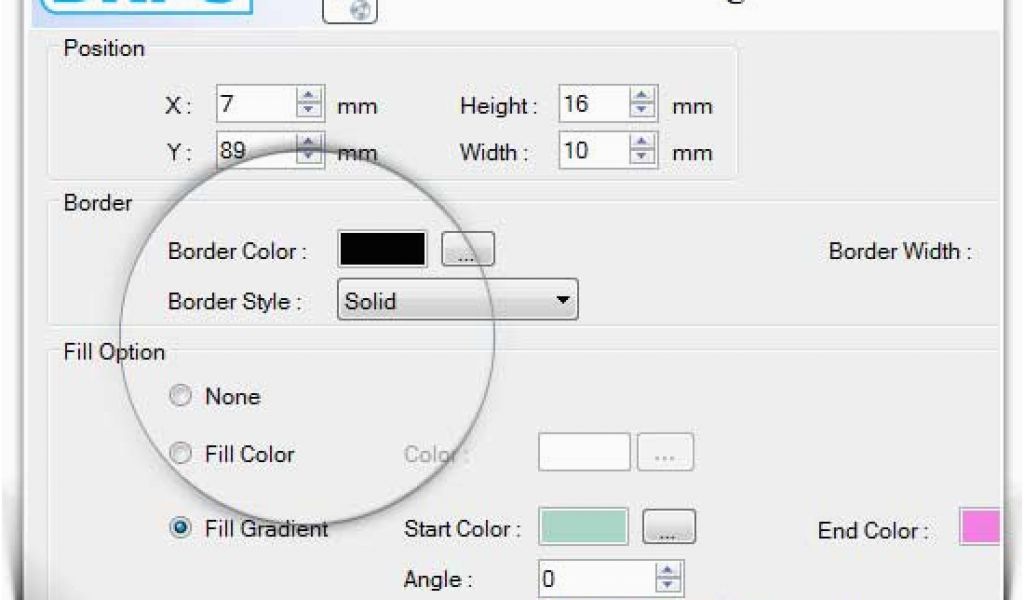The width and height of the screenshot is (1024, 600).
Task: Click ellipsis button beside Fill Color swatch
Action: coord(666,453)
